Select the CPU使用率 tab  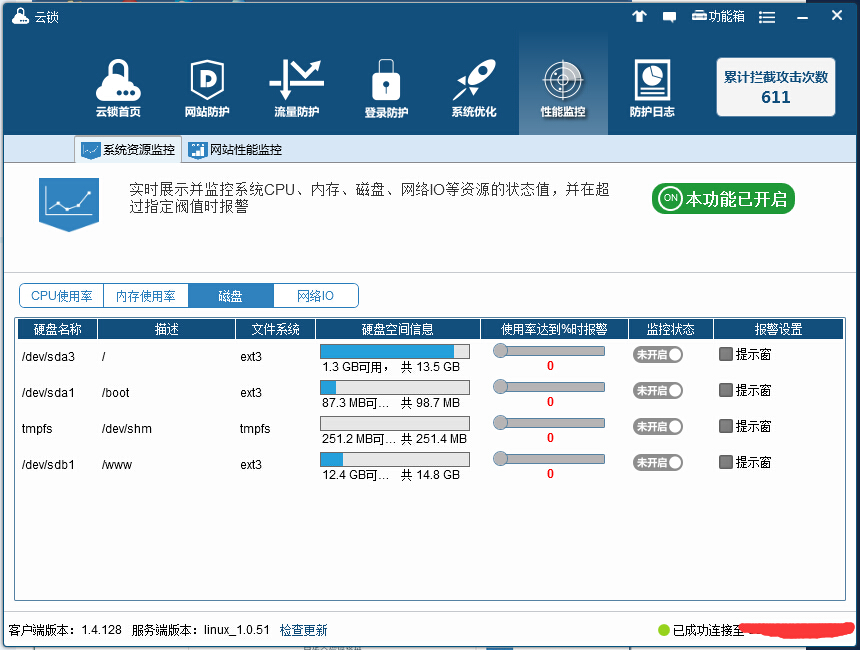click(61, 296)
